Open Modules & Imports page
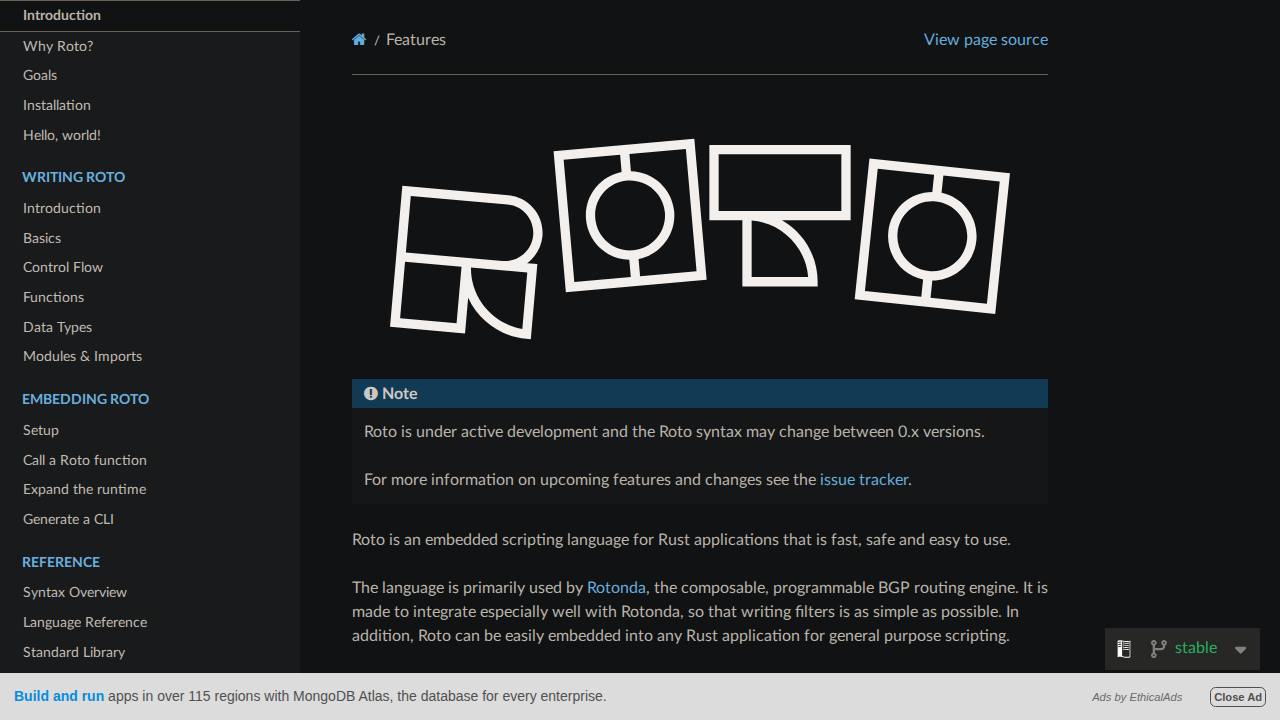 coord(150,356)
